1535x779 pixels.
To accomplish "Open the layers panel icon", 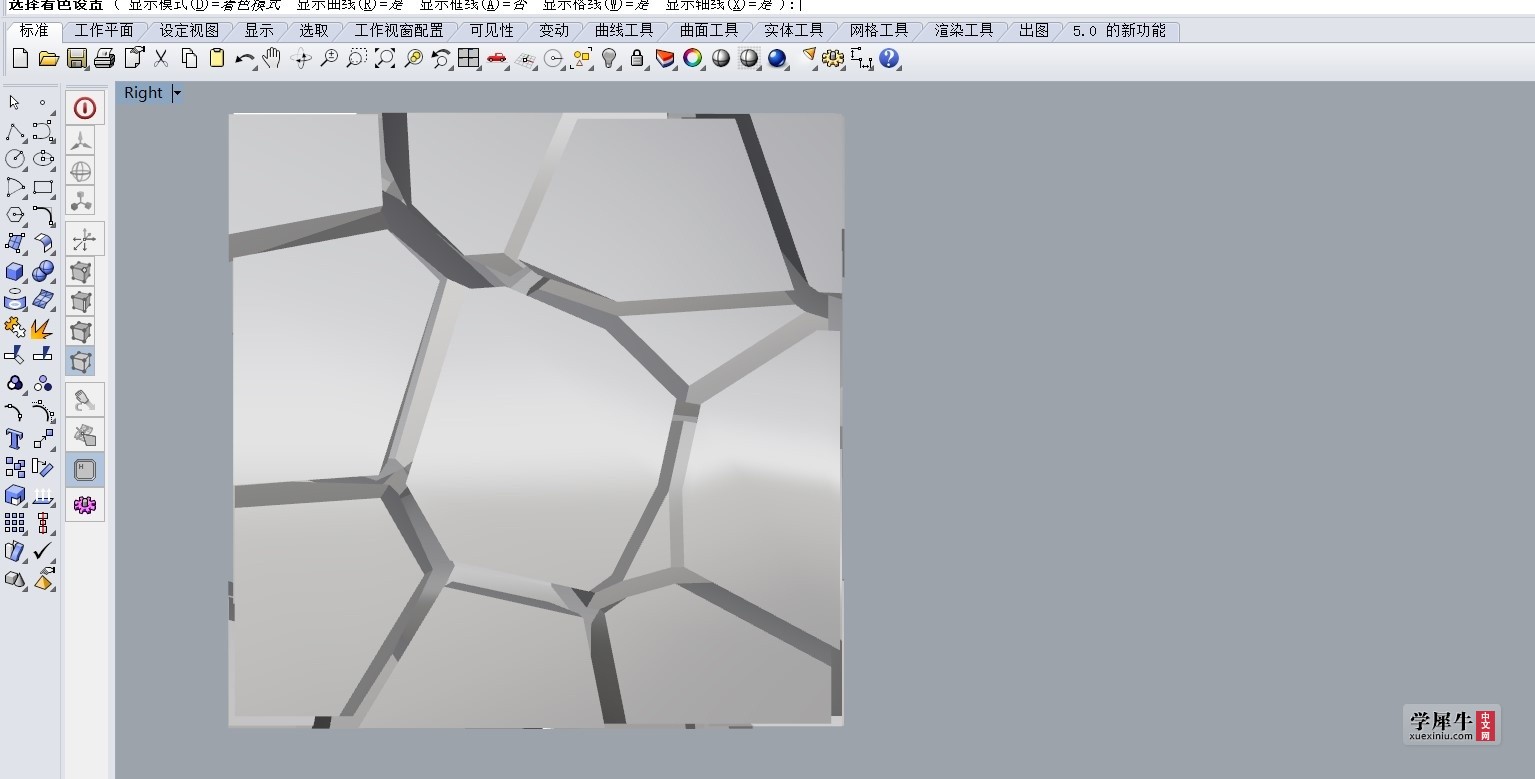I will 665,59.
